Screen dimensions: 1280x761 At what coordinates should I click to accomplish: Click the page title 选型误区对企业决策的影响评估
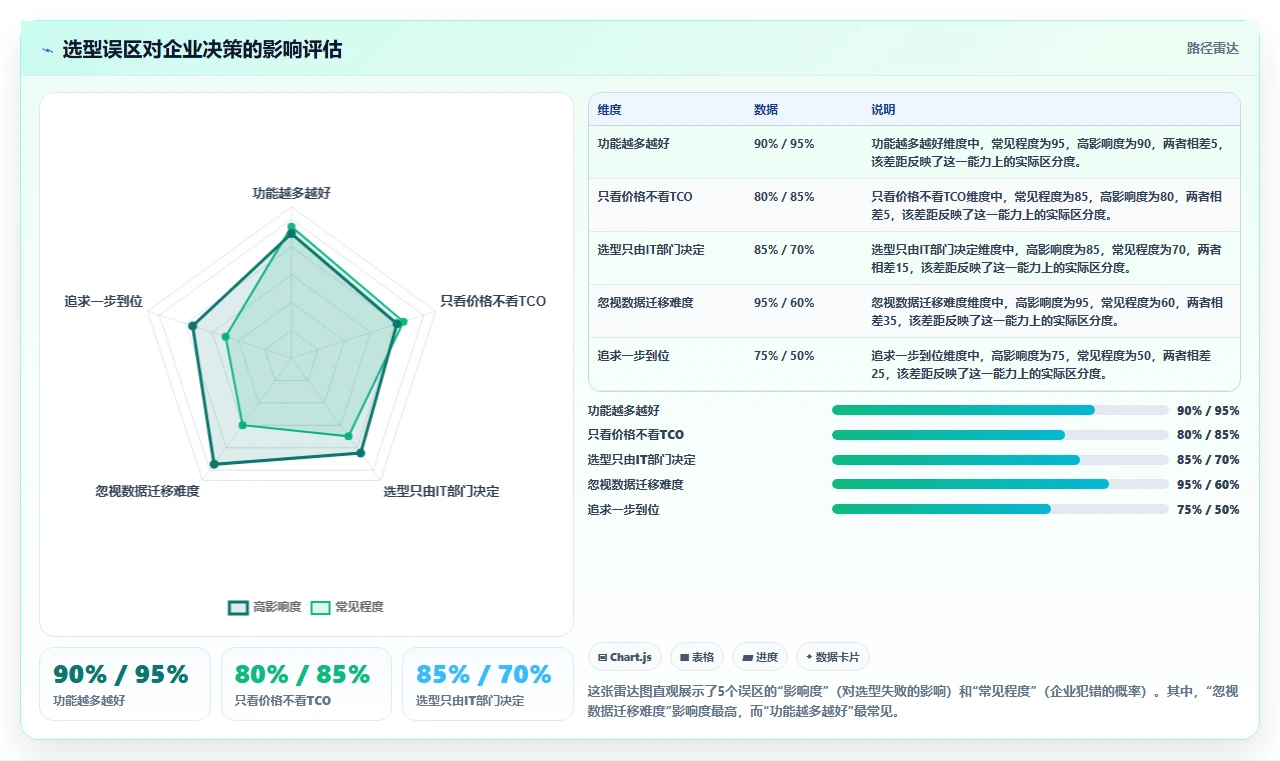tap(202, 49)
